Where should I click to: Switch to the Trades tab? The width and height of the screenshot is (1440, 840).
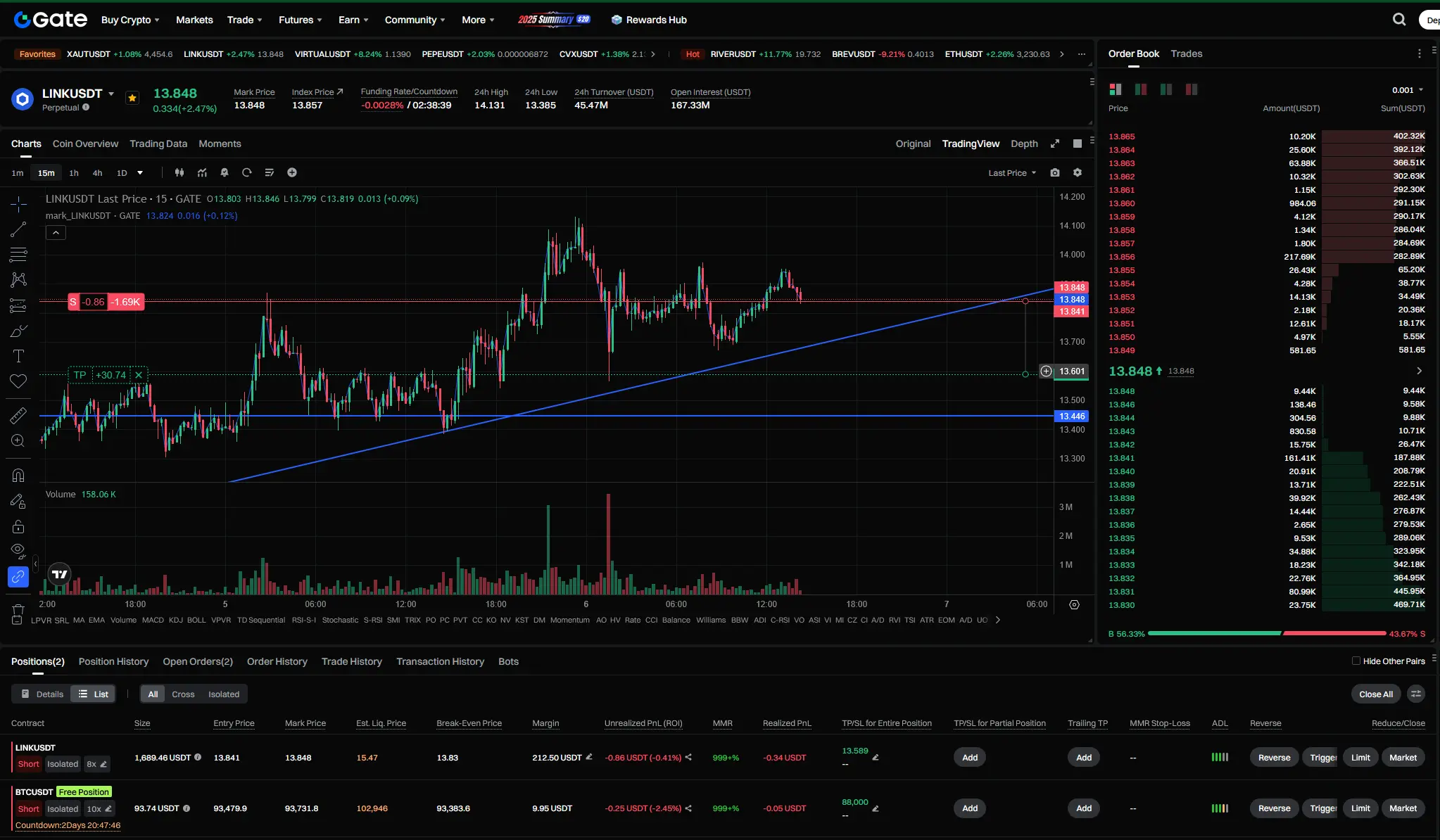pos(1186,53)
